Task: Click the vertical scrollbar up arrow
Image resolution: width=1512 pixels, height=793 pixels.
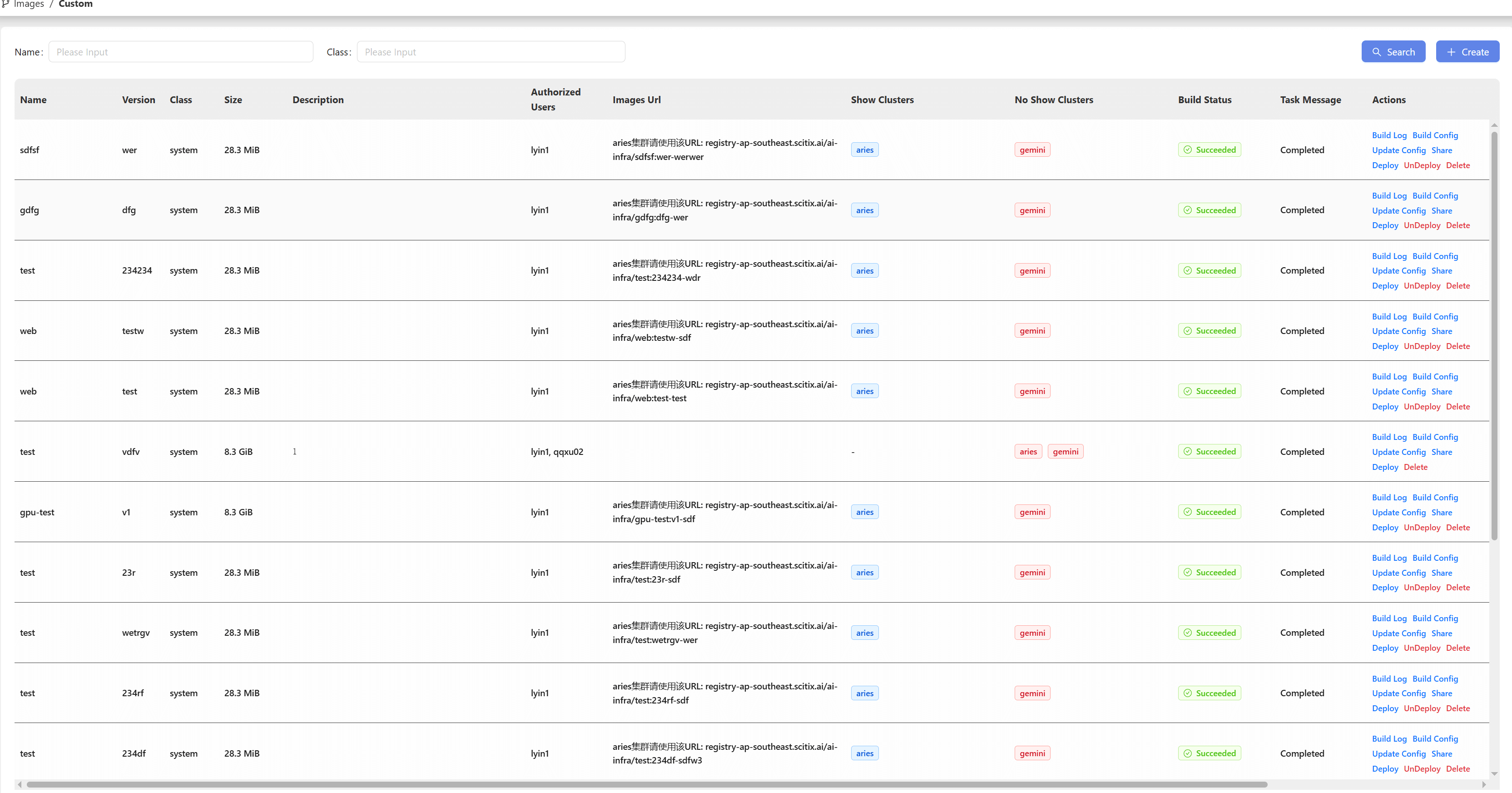Action: [x=1494, y=125]
